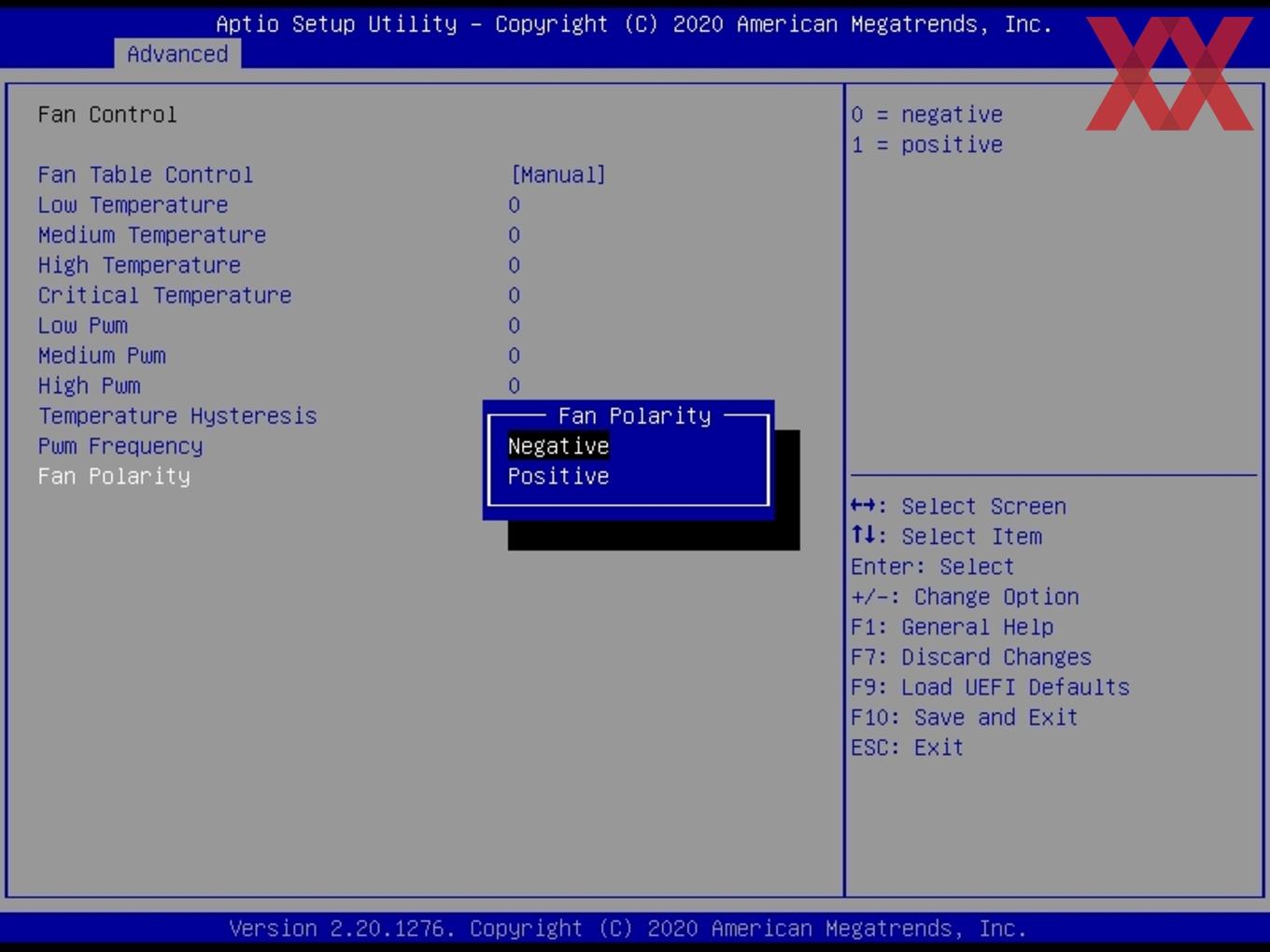Click the F9: Load UEFI Defaults hint
The width and height of the screenshot is (1270, 952).
tap(990, 687)
